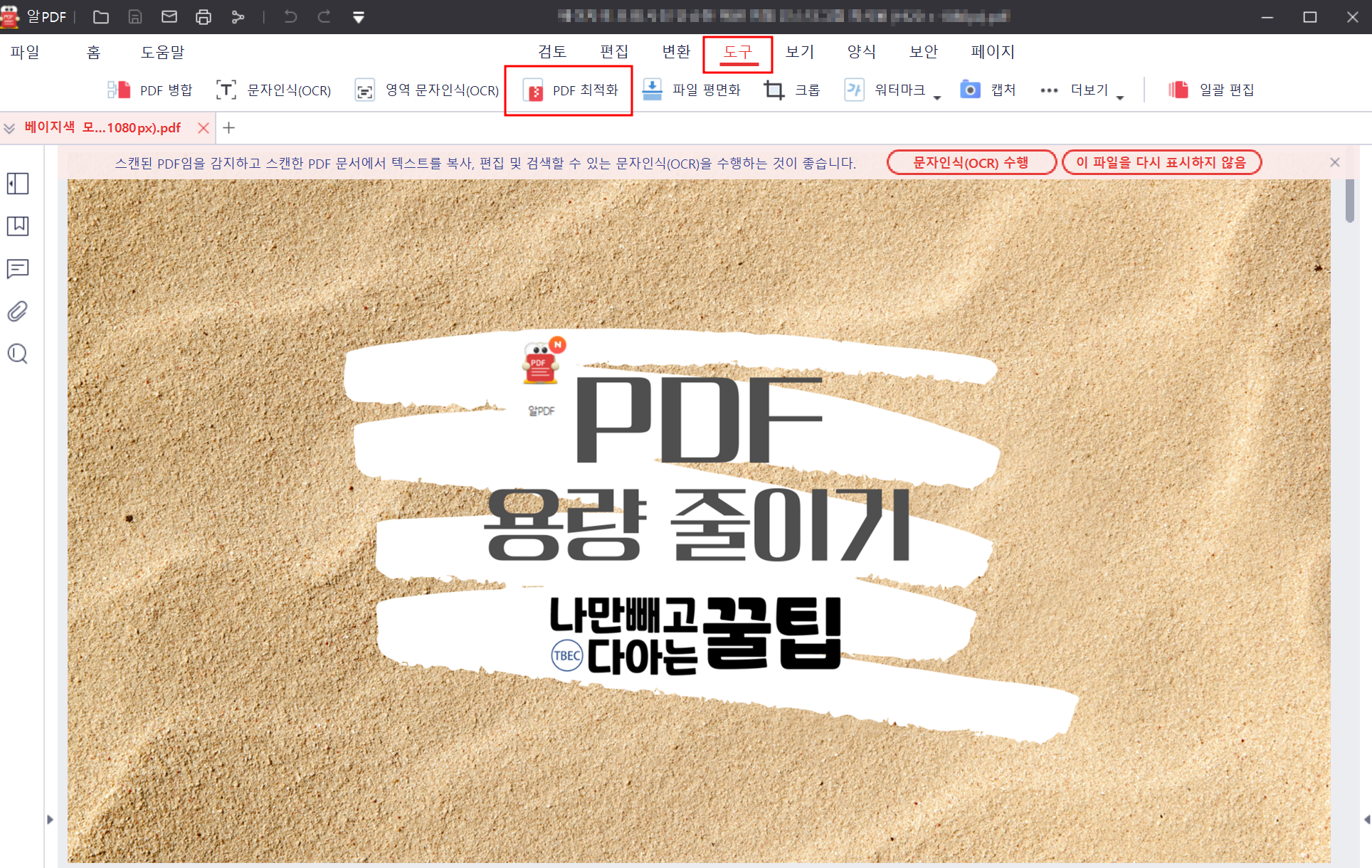Select the 영역 문자인식(OCR) tool
1372x868 pixels.
pyautogui.click(x=427, y=90)
